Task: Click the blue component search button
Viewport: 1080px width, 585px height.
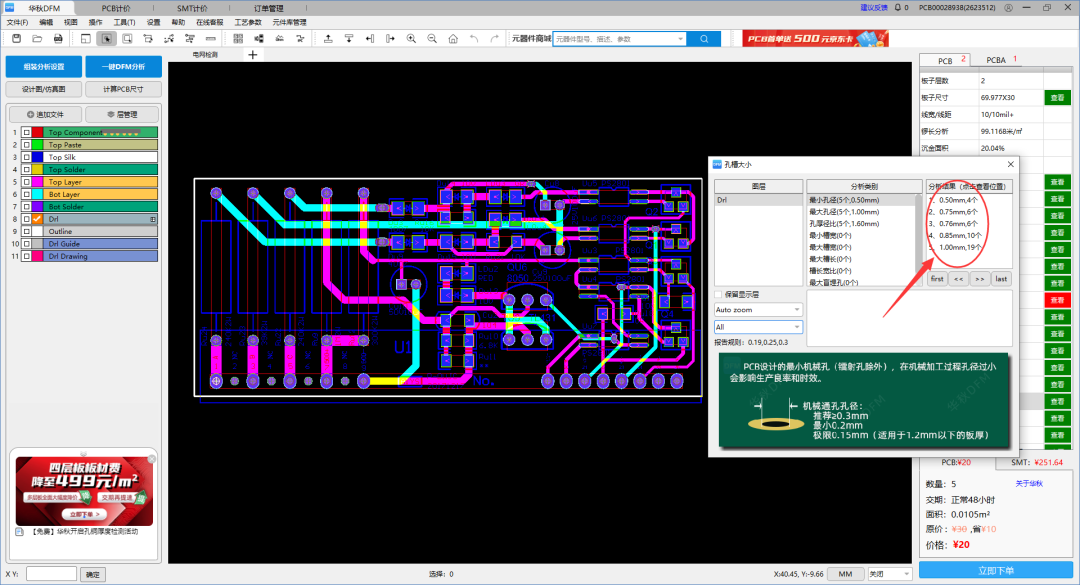Action: pos(703,38)
